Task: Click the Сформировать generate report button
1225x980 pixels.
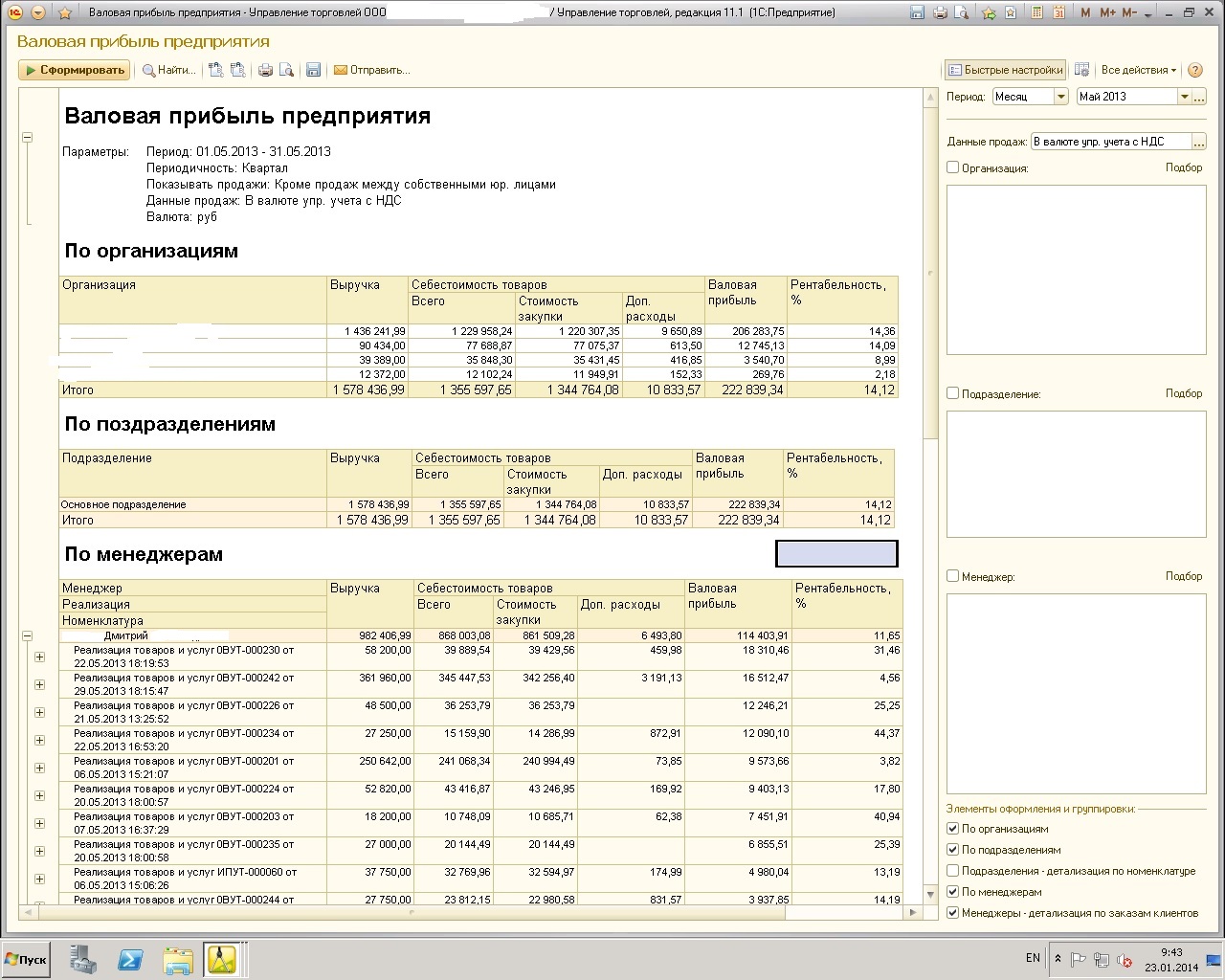Action: point(74,70)
